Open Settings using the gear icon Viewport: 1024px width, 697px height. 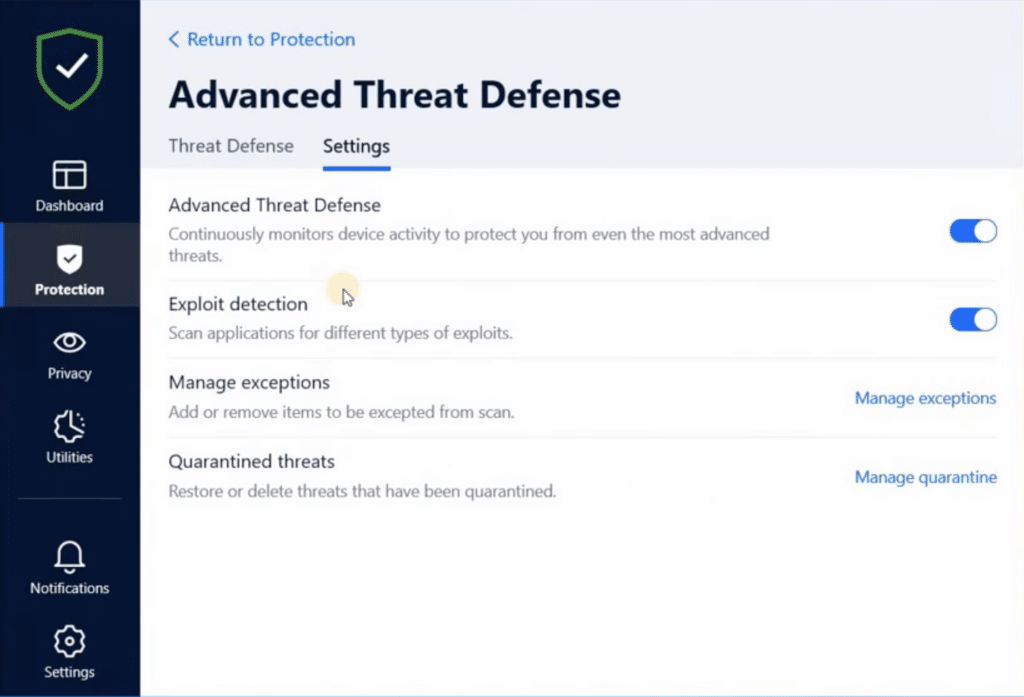click(69, 652)
